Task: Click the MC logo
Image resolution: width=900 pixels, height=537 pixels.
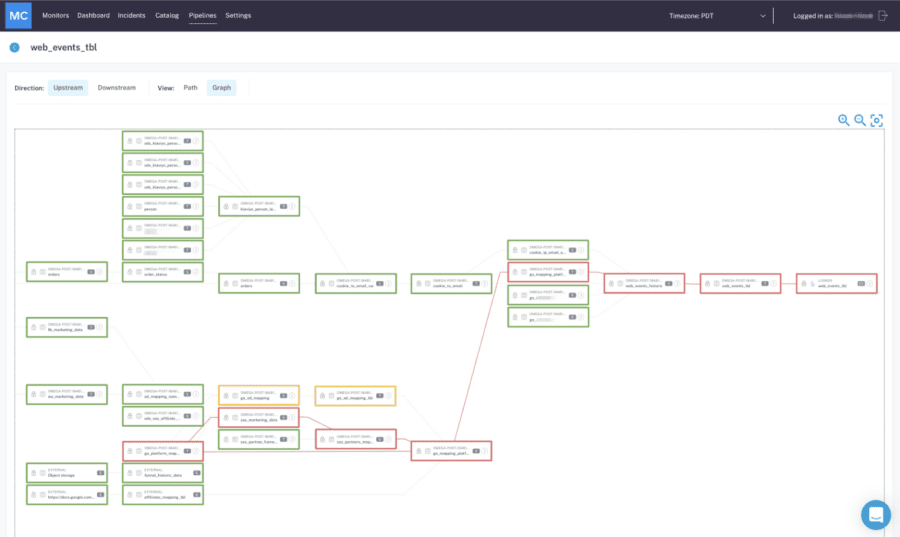Action: [x=18, y=15]
